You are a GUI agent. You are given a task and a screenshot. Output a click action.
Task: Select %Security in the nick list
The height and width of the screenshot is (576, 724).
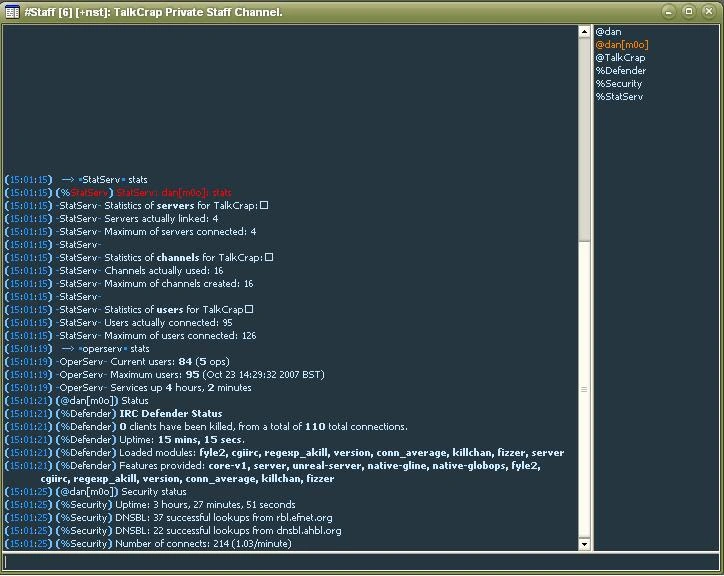pyautogui.click(x=619, y=84)
